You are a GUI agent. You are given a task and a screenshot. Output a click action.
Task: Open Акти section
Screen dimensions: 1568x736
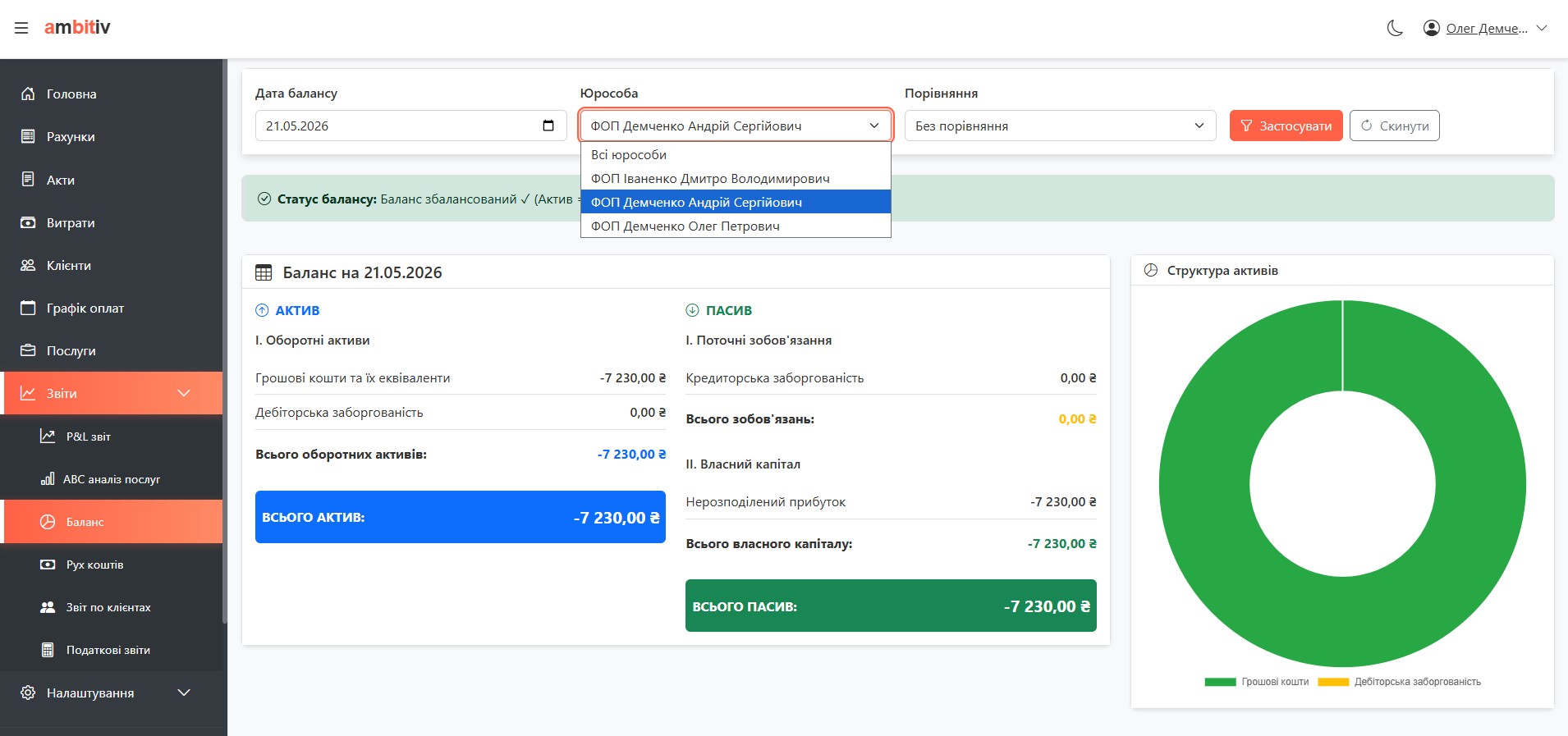[x=112, y=180]
